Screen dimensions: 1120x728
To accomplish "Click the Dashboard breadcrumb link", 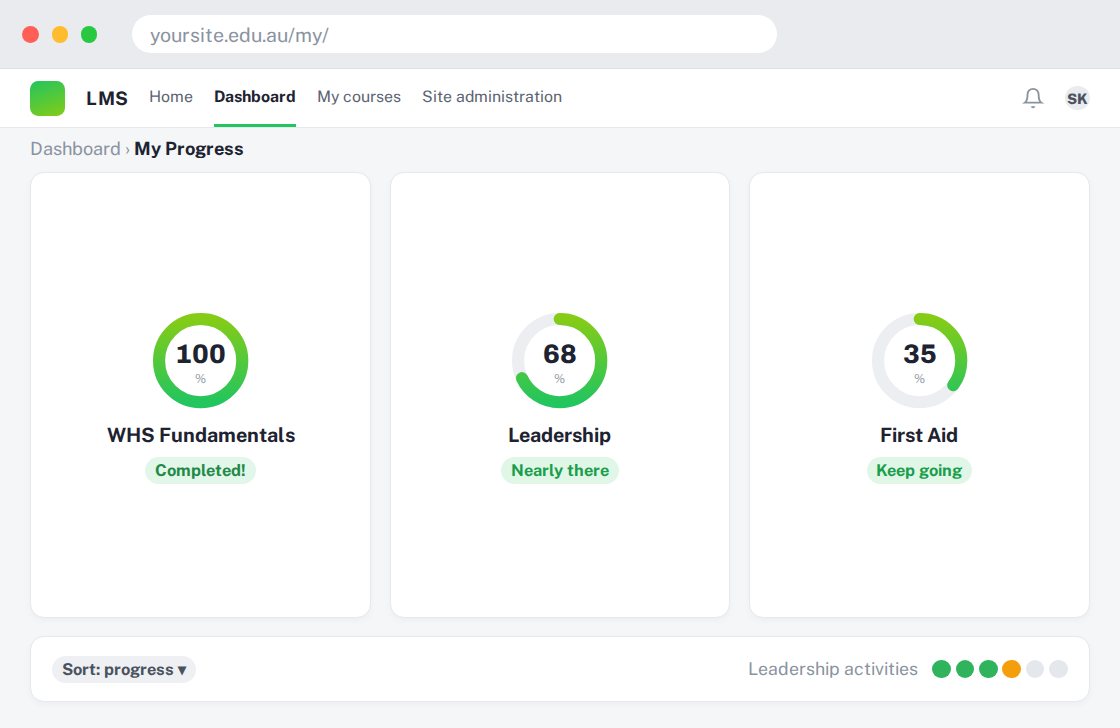I will [75, 149].
